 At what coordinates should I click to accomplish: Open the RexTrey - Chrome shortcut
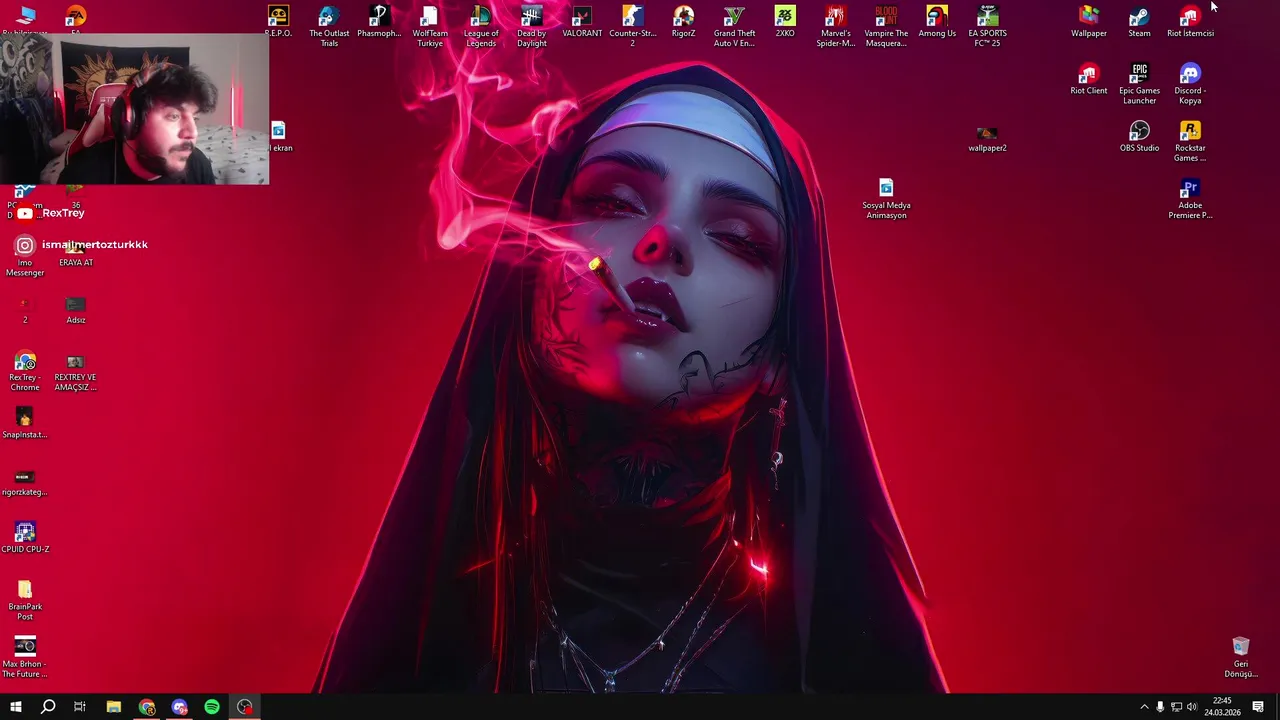click(25, 372)
